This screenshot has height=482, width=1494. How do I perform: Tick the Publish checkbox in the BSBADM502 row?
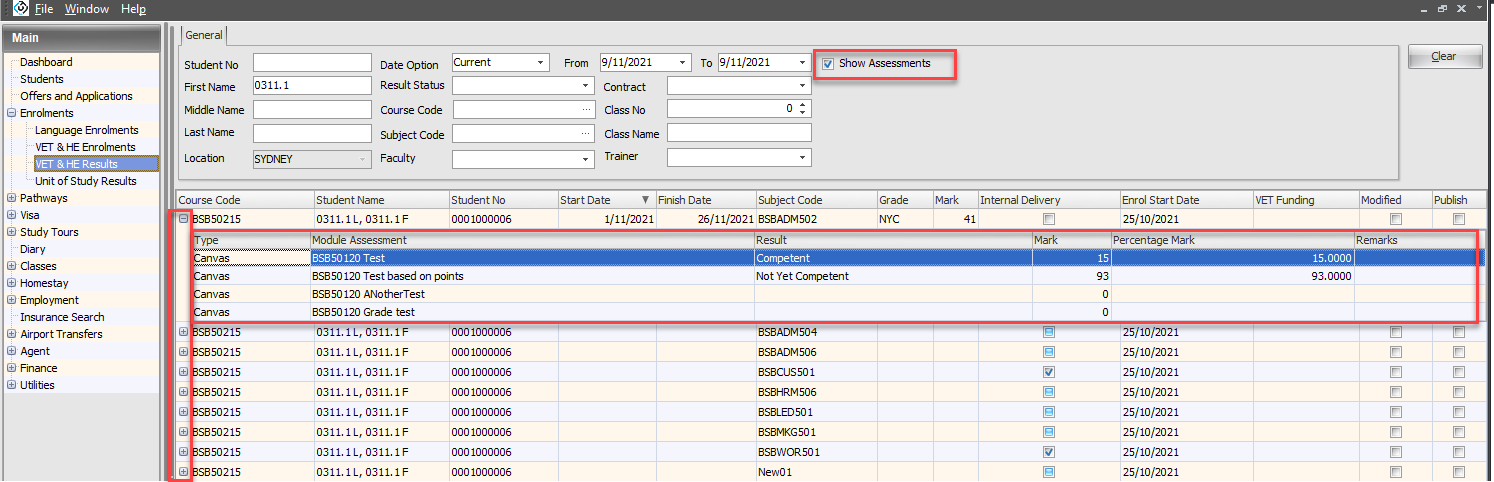tap(1459, 219)
